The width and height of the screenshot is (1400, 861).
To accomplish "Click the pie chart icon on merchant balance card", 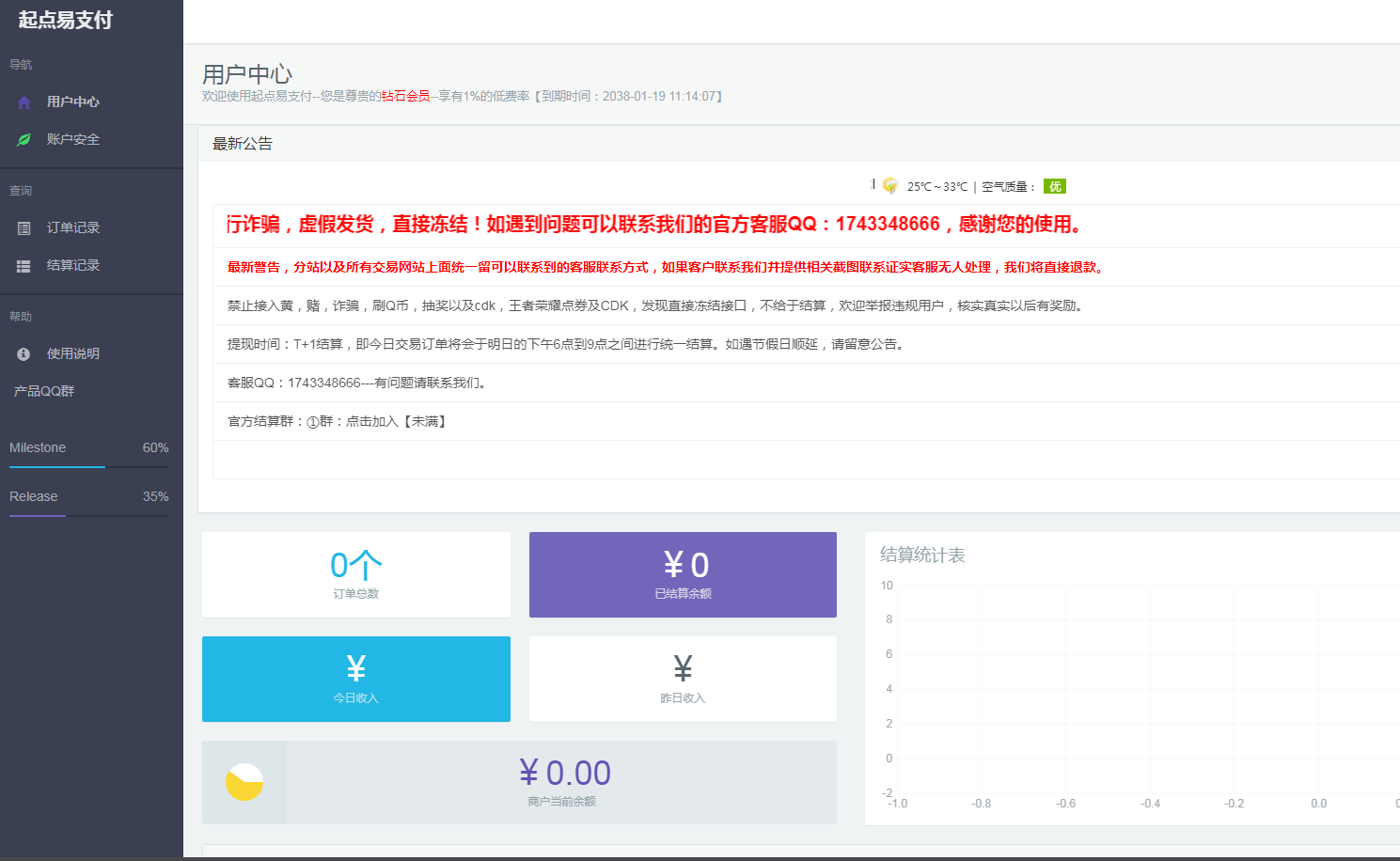I will tap(244, 781).
